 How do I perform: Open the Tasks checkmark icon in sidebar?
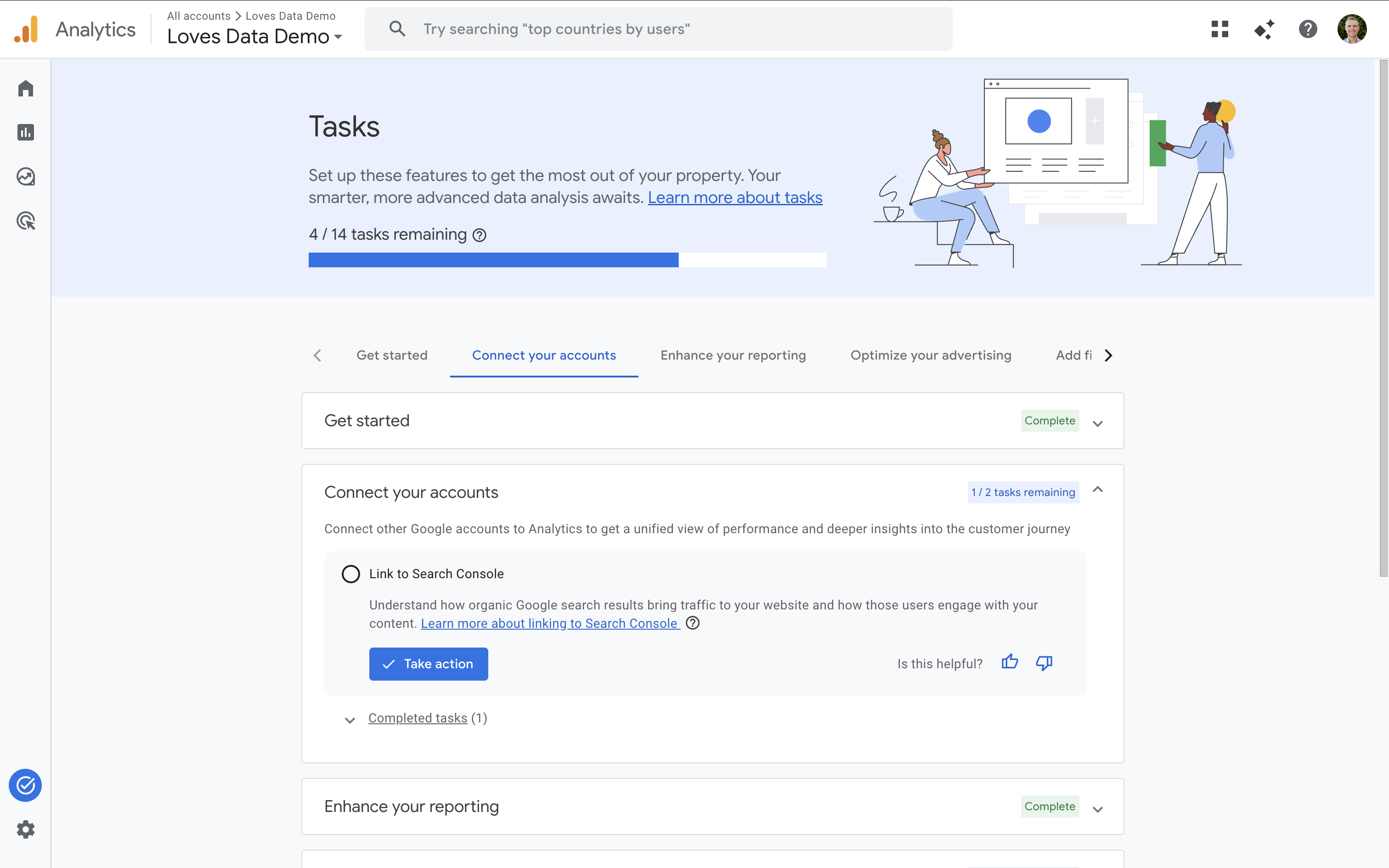(25, 785)
